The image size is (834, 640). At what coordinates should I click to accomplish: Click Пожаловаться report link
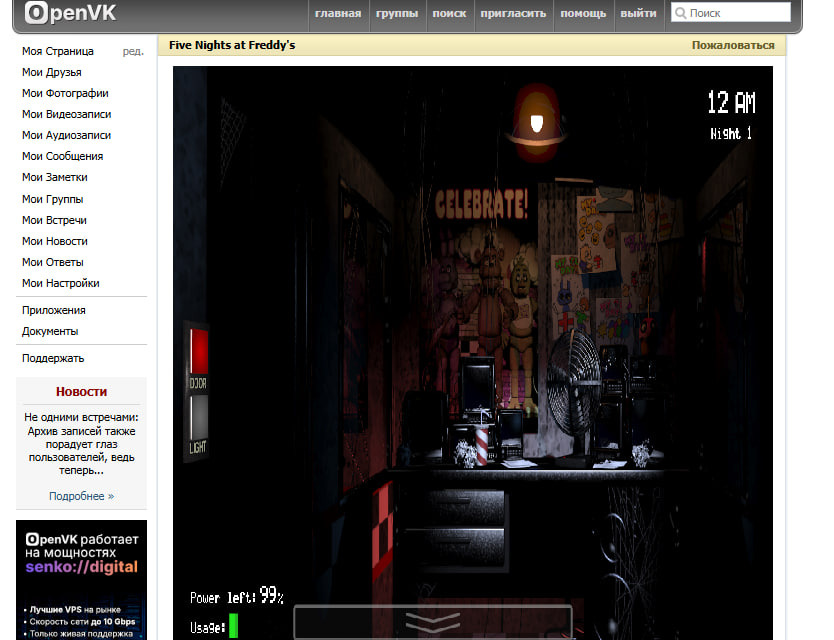pos(733,45)
